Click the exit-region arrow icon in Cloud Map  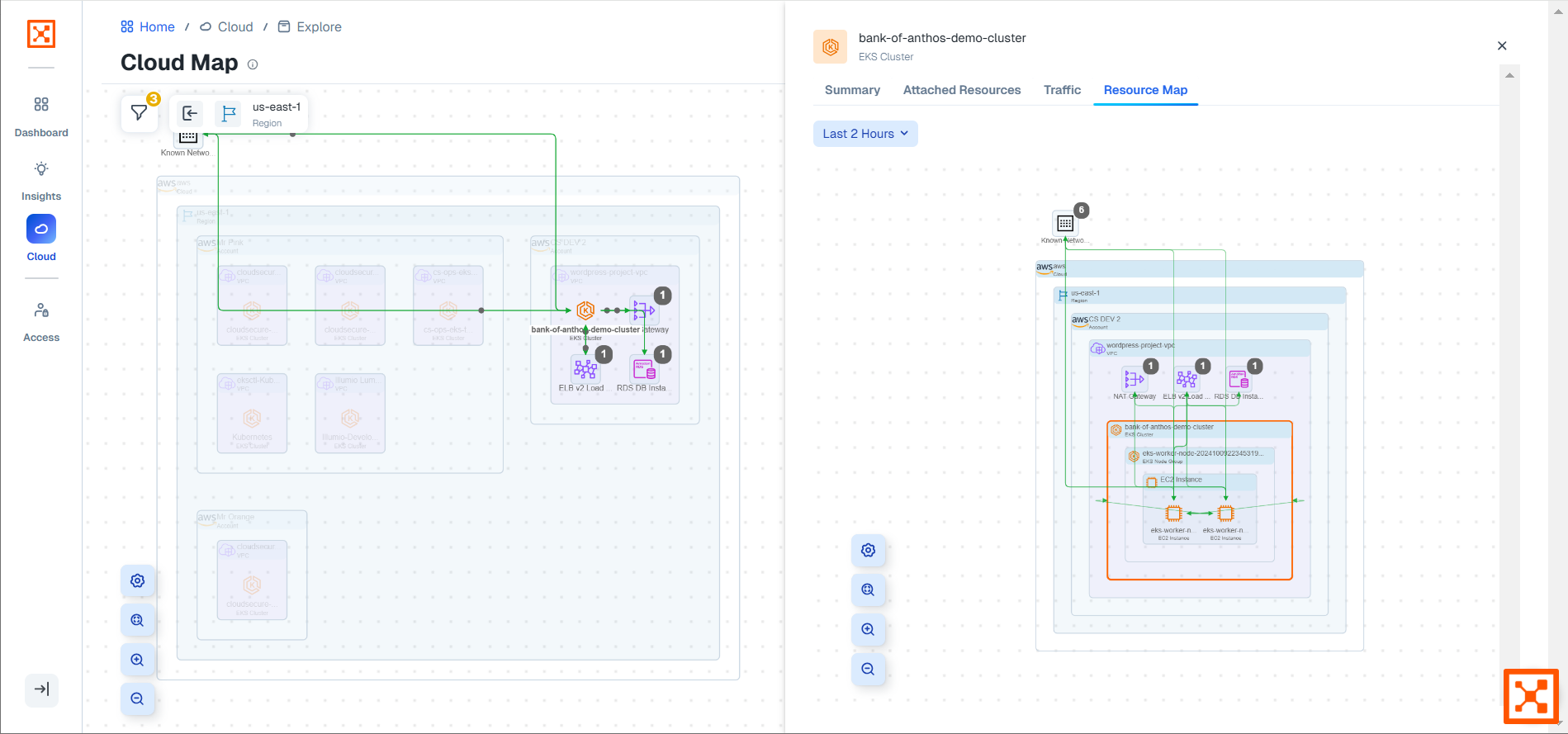pyautogui.click(x=190, y=113)
